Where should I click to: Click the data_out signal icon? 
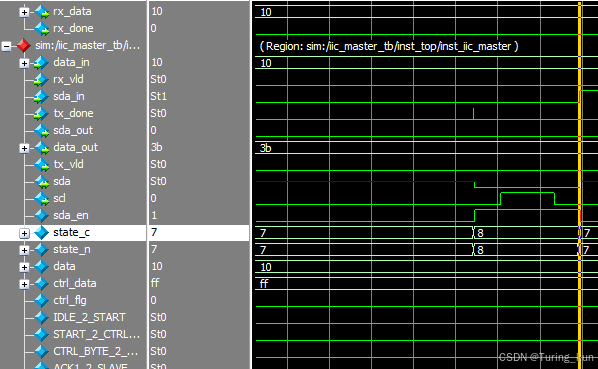(x=42, y=148)
